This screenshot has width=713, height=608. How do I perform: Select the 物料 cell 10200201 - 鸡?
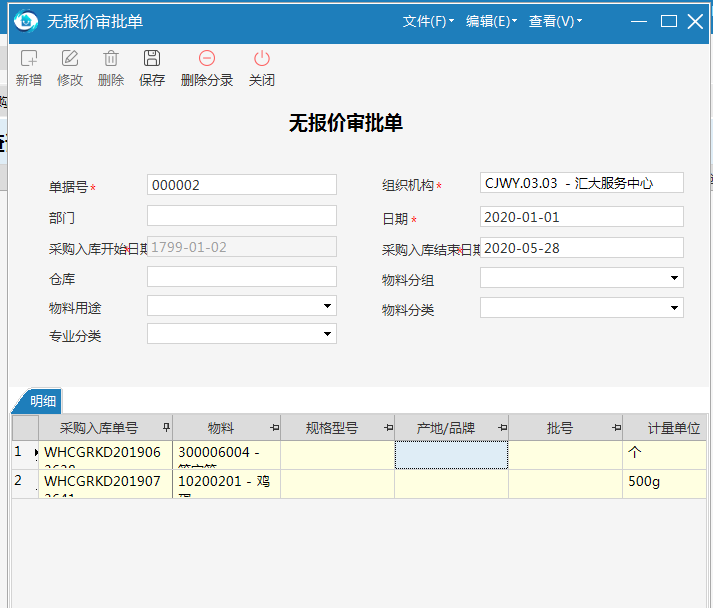(x=226, y=484)
